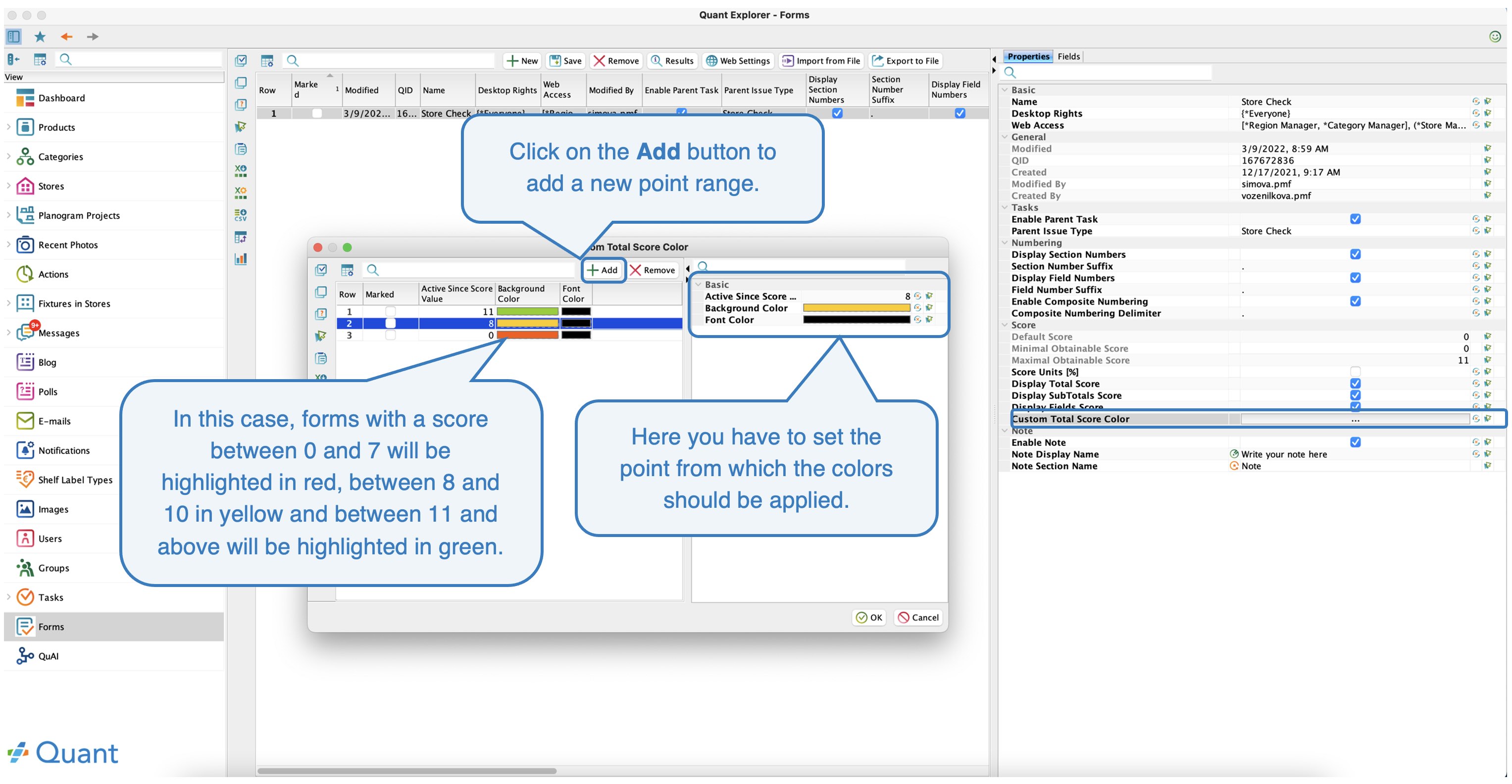Open the Users icon
The width and height of the screenshot is (1512, 784).
click(25, 538)
